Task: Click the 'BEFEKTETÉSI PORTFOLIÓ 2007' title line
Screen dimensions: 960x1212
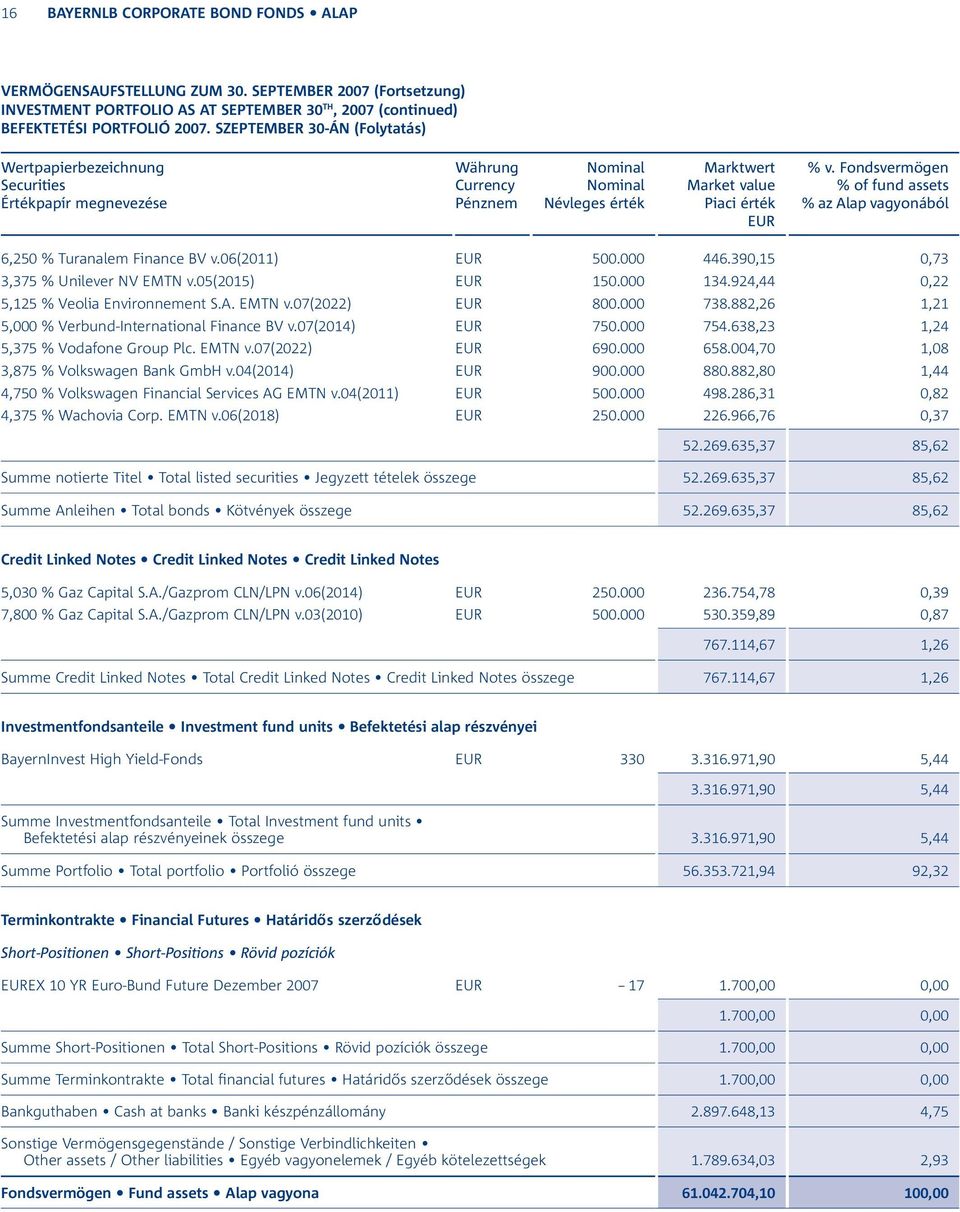Action: pyautogui.click(x=213, y=128)
